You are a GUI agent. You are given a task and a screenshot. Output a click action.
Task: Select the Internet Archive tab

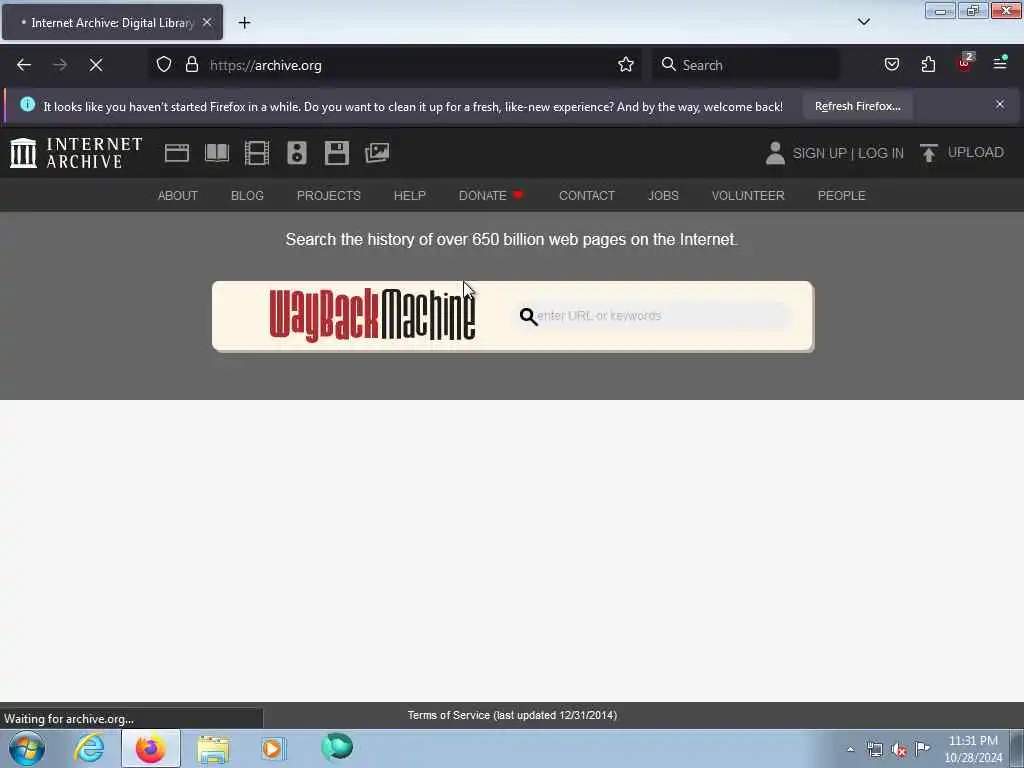[x=112, y=22]
